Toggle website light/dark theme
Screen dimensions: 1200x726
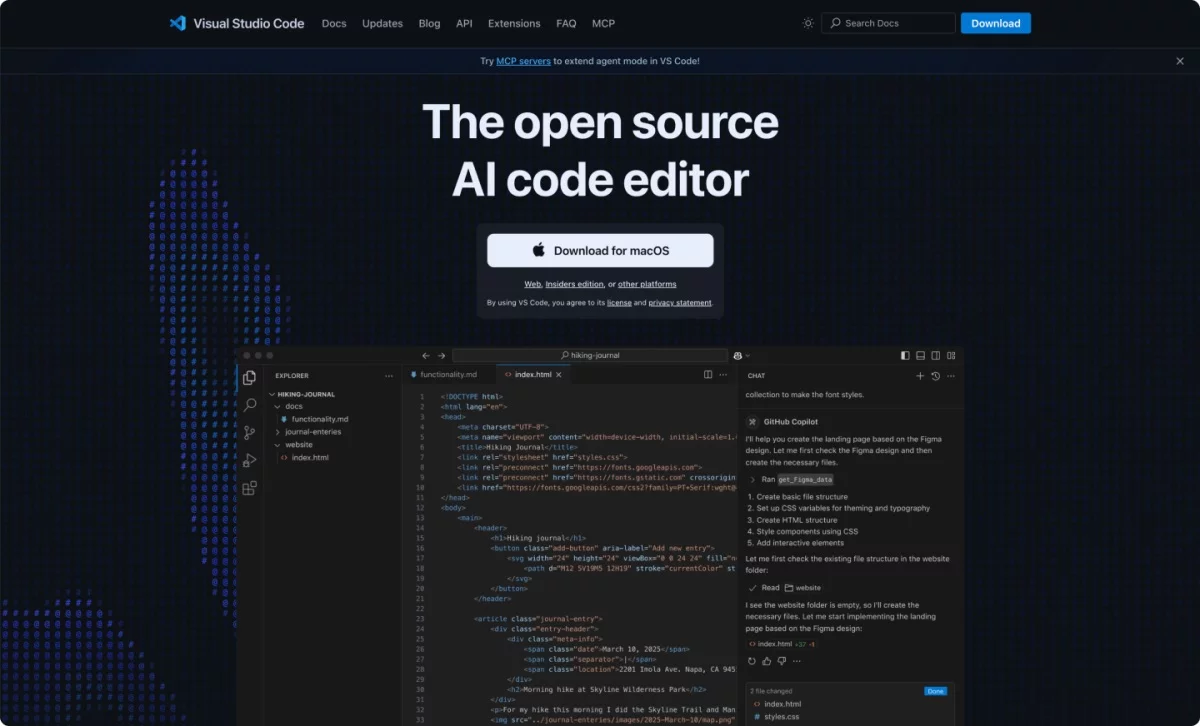coord(808,23)
